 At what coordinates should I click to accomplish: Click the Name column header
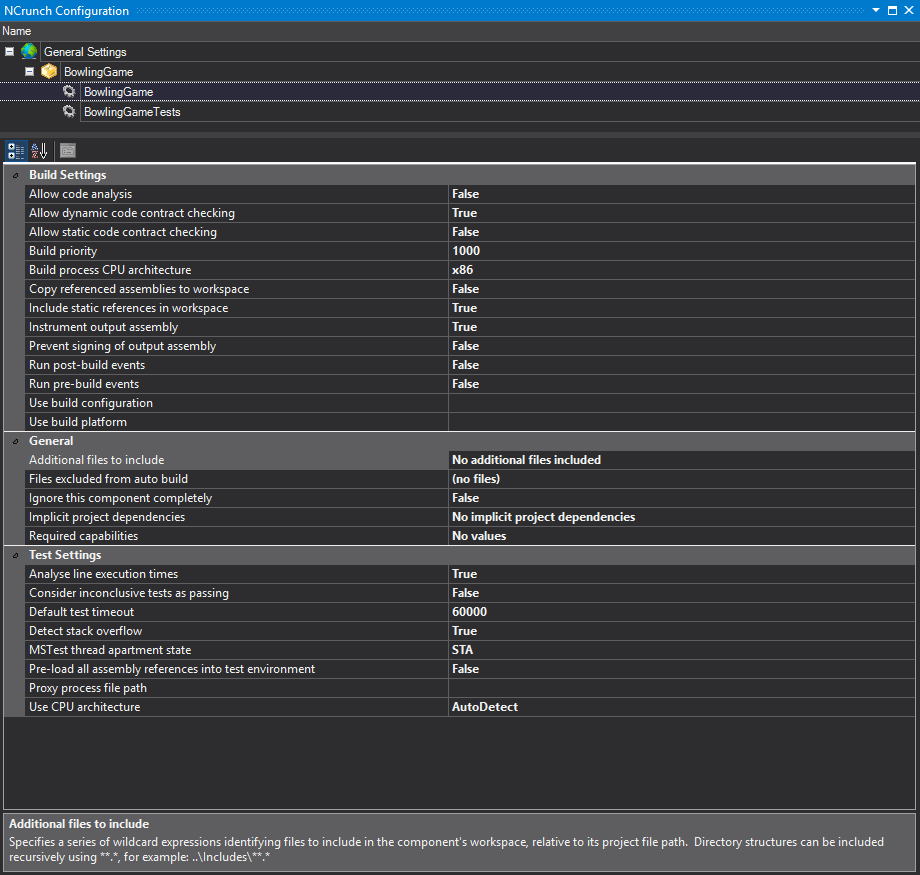pyautogui.click(x=17, y=31)
